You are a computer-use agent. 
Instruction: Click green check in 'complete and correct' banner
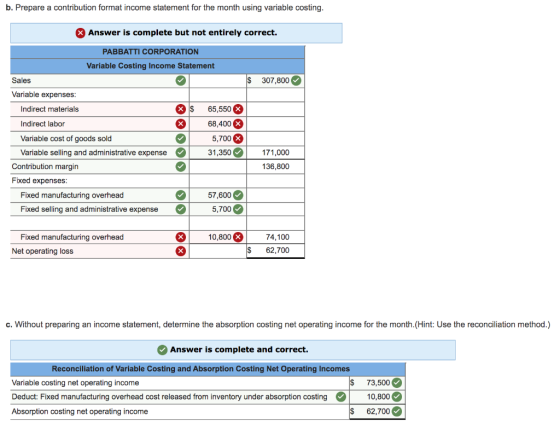click(162, 350)
